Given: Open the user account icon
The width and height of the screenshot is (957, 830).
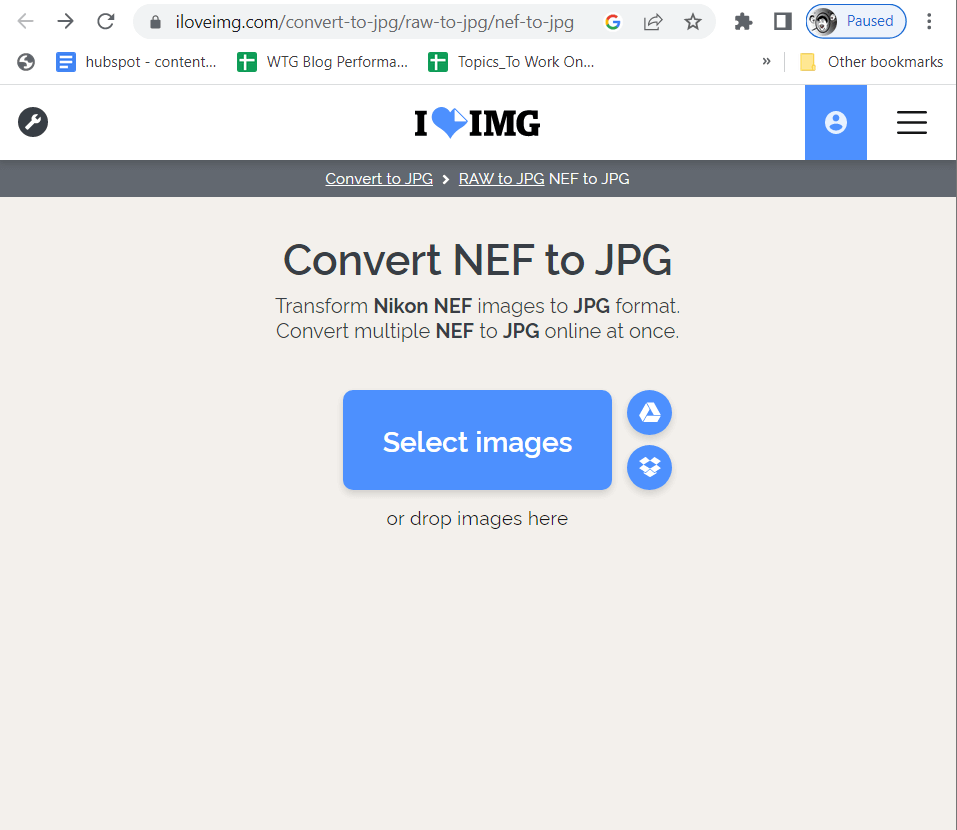Looking at the screenshot, I should (836, 123).
